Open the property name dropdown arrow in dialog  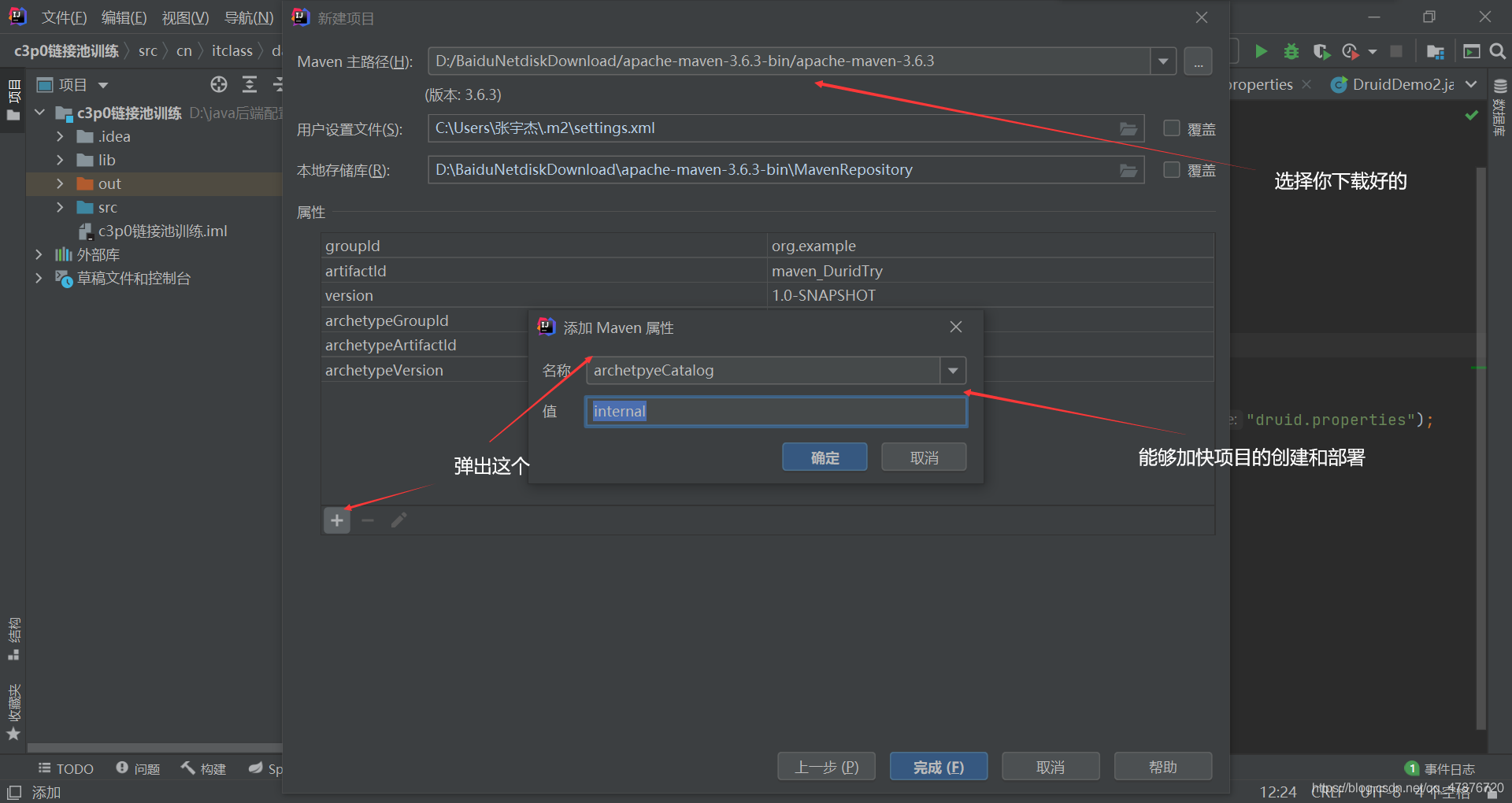[x=953, y=370]
